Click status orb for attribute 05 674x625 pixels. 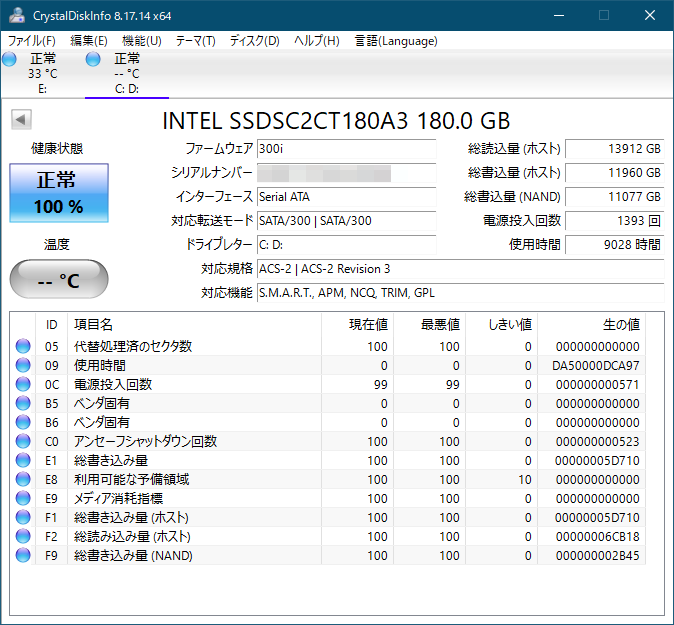(x=23, y=346)
